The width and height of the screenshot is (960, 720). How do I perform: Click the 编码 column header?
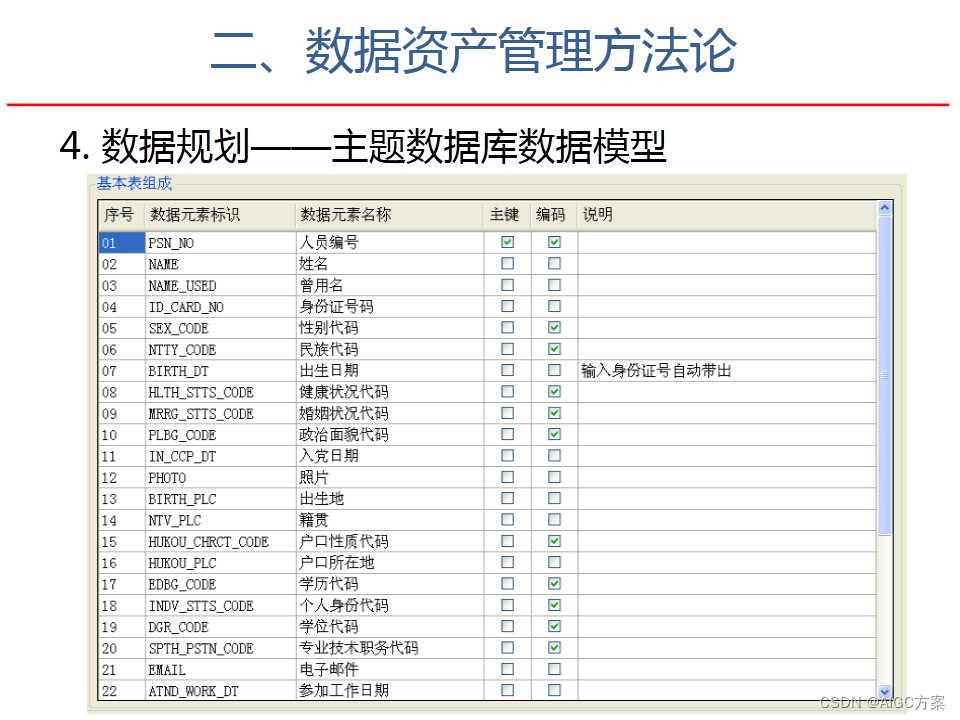[553, 215]
